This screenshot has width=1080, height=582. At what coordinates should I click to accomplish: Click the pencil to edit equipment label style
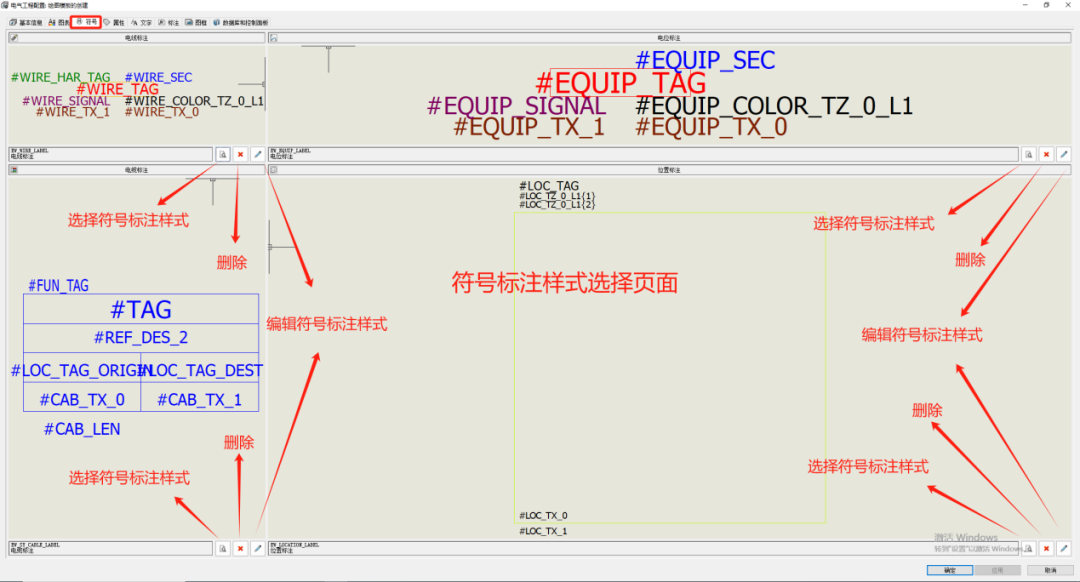[x=1064, y=154]
